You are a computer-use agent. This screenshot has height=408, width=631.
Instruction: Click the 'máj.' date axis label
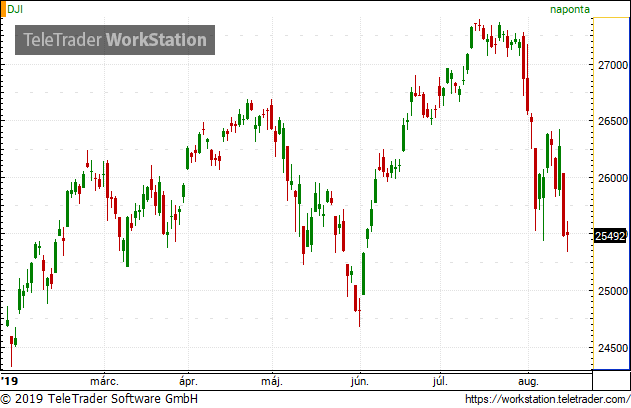[x=272, y=381]
